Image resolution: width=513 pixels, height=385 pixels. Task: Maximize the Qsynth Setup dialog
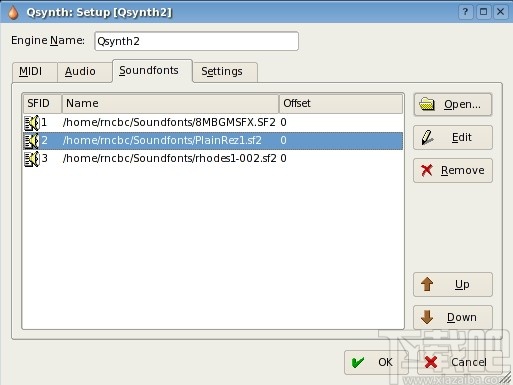click(x=483, y=12)
